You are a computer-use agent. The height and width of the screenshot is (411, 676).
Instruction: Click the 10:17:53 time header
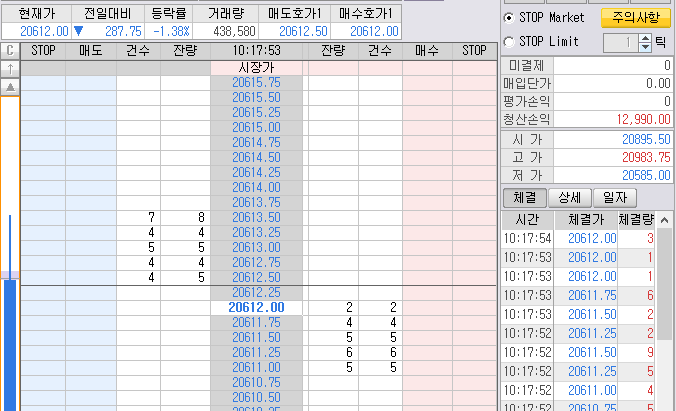pyautogui.click(x=257, y=51)
